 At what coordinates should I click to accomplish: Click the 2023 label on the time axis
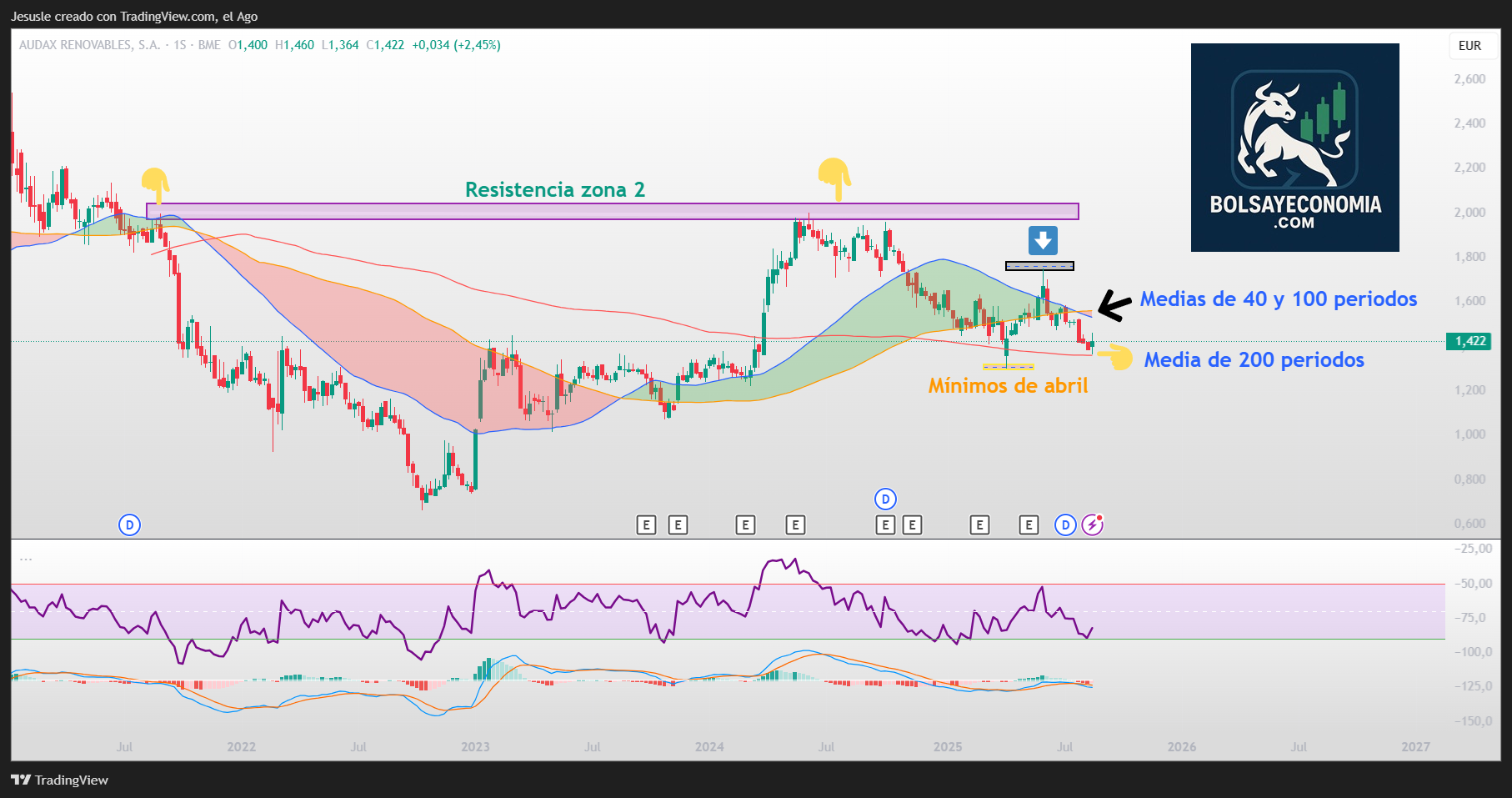tap(476, 746)
